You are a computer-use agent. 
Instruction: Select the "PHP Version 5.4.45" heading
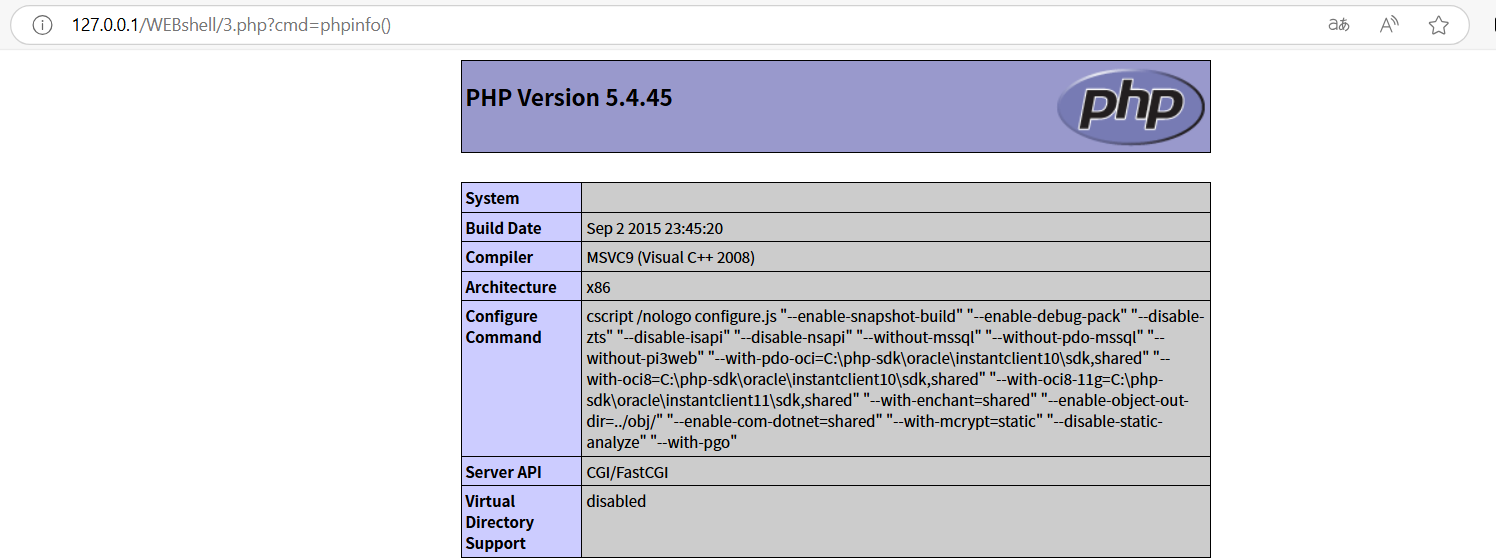569,98
